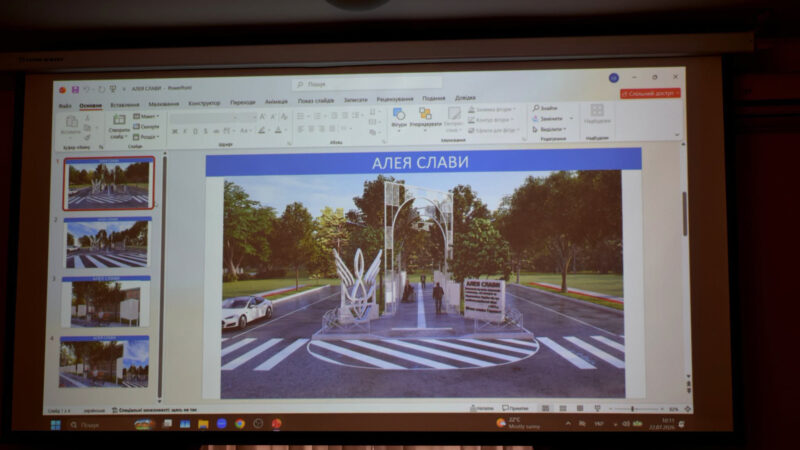Open Windows Start menu
The width and height of the screenshot is (800, 450).
(x=56, y=424)
